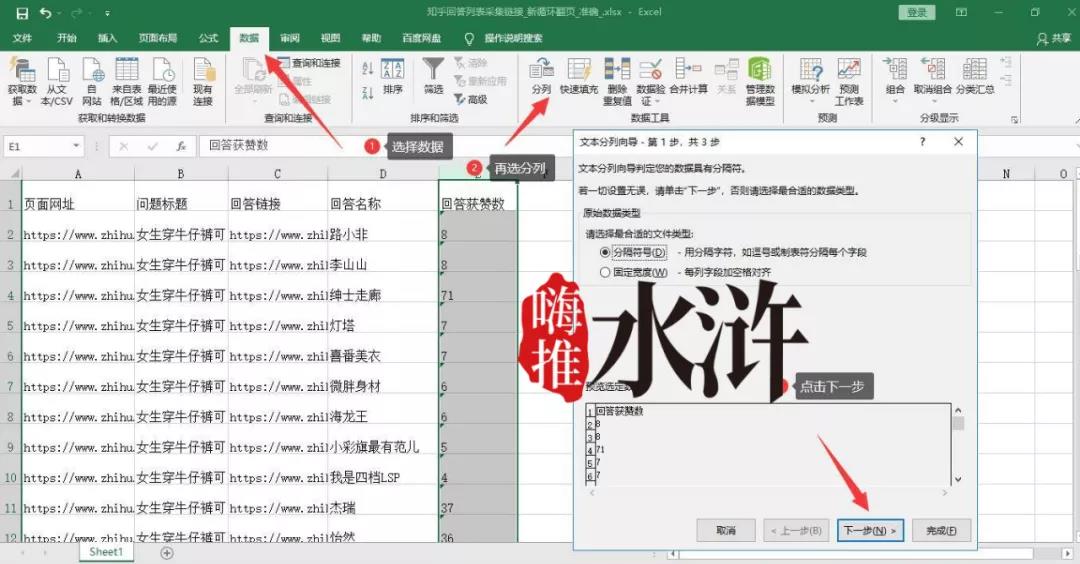Click the Undo arrow in title bar
1080x564 pixels.
[45, 13]
